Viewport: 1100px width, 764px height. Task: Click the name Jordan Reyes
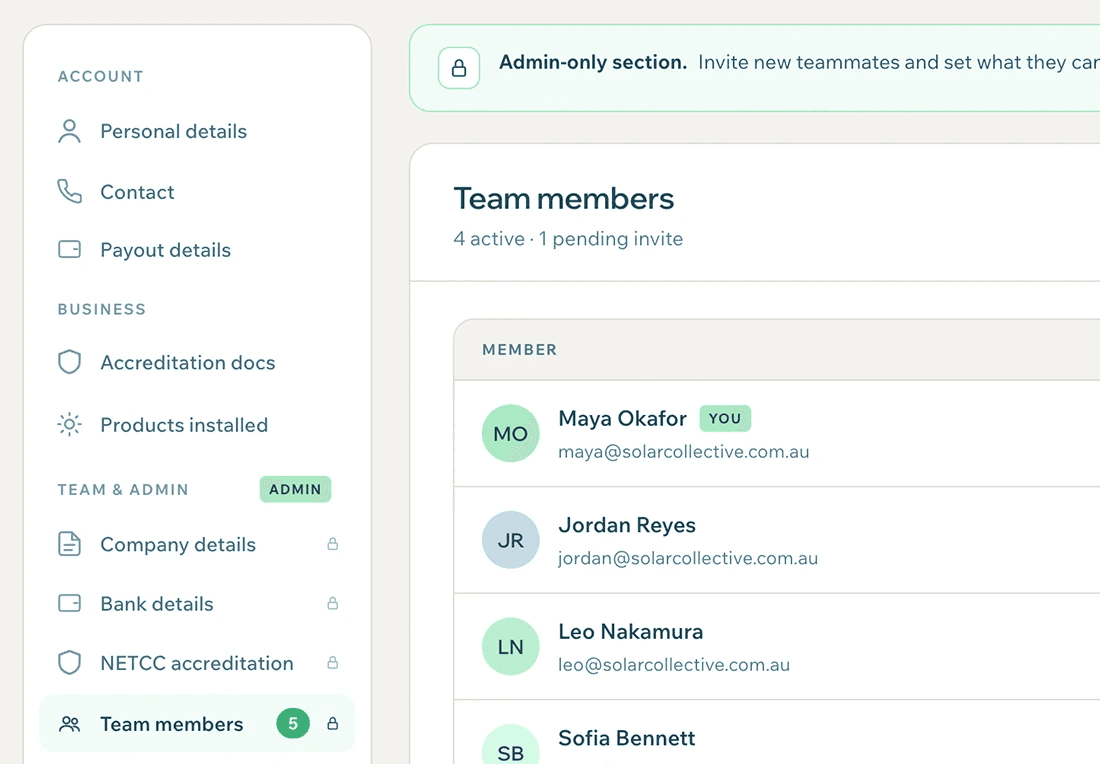click(x=627, y=525)
